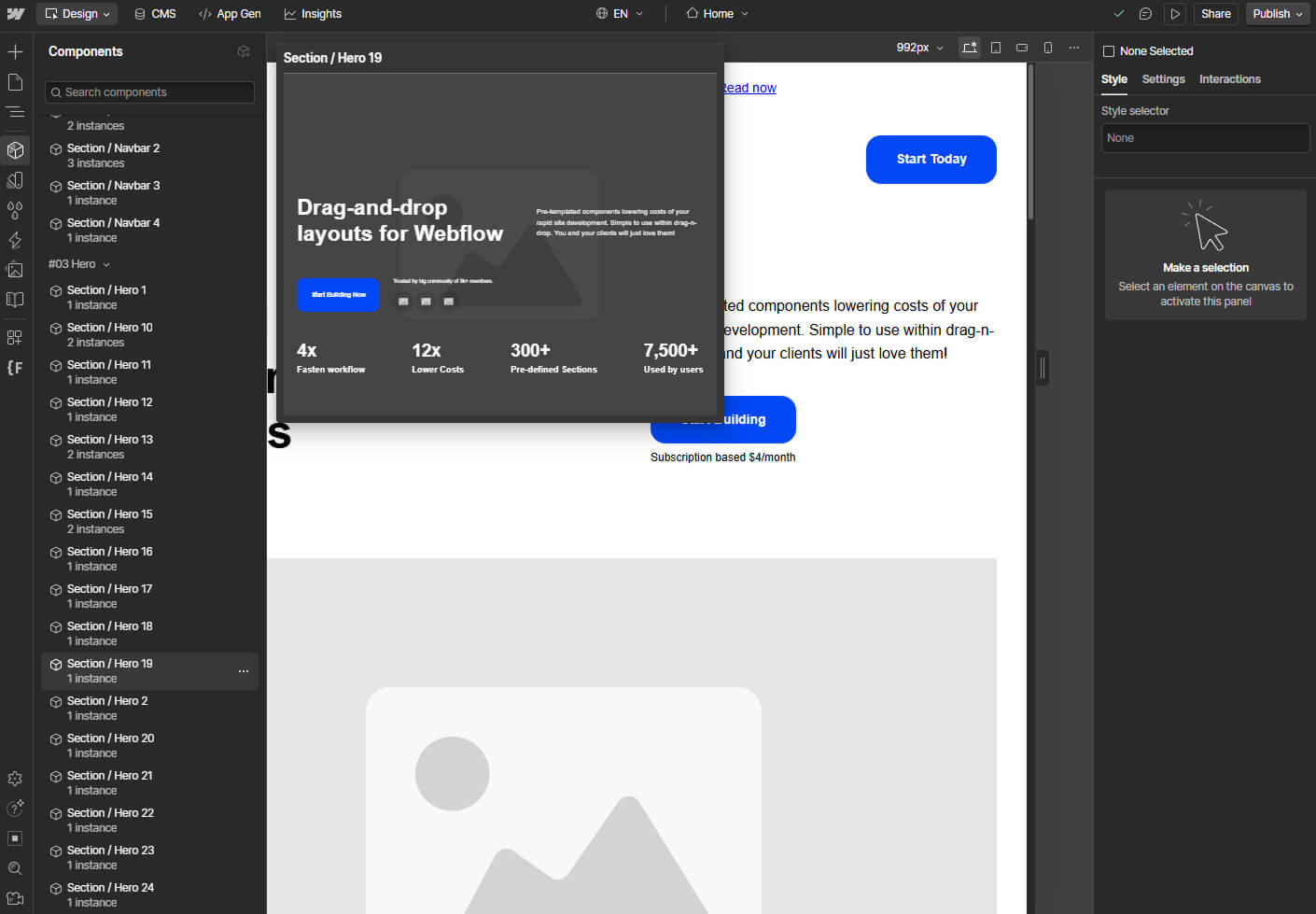Viewport: 1316px width, 914px height.
Task: Select Section / Hero 24 component
Action: click(x=149, y=895)
